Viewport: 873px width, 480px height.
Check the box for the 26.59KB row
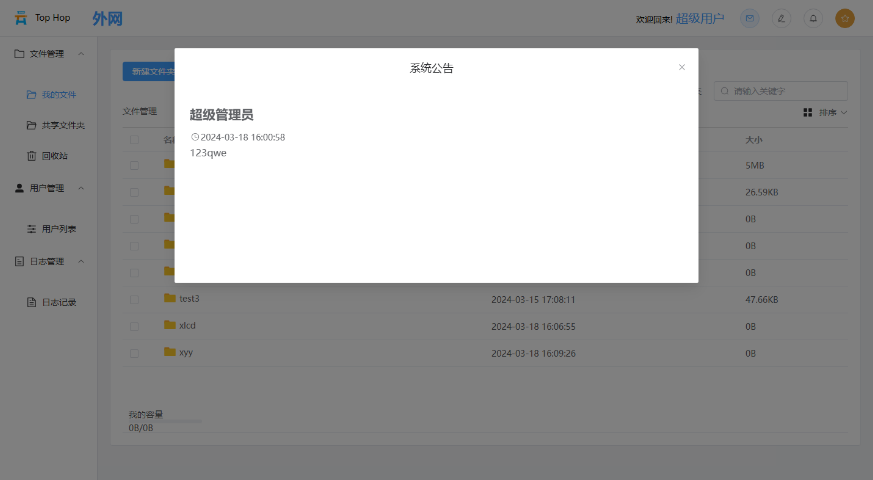(134, 192)
